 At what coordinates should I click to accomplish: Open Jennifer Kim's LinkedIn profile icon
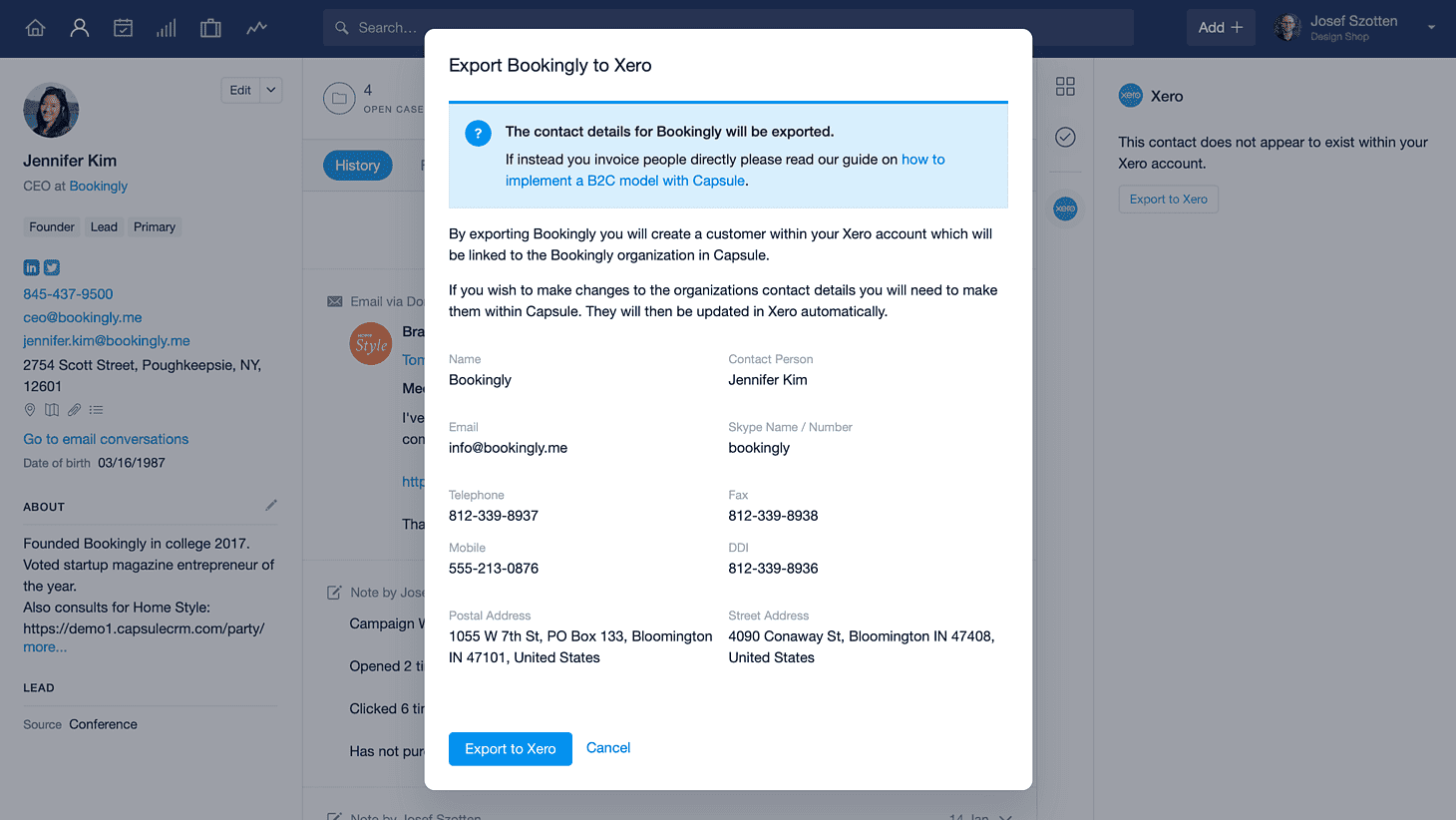tap(32, 267)
